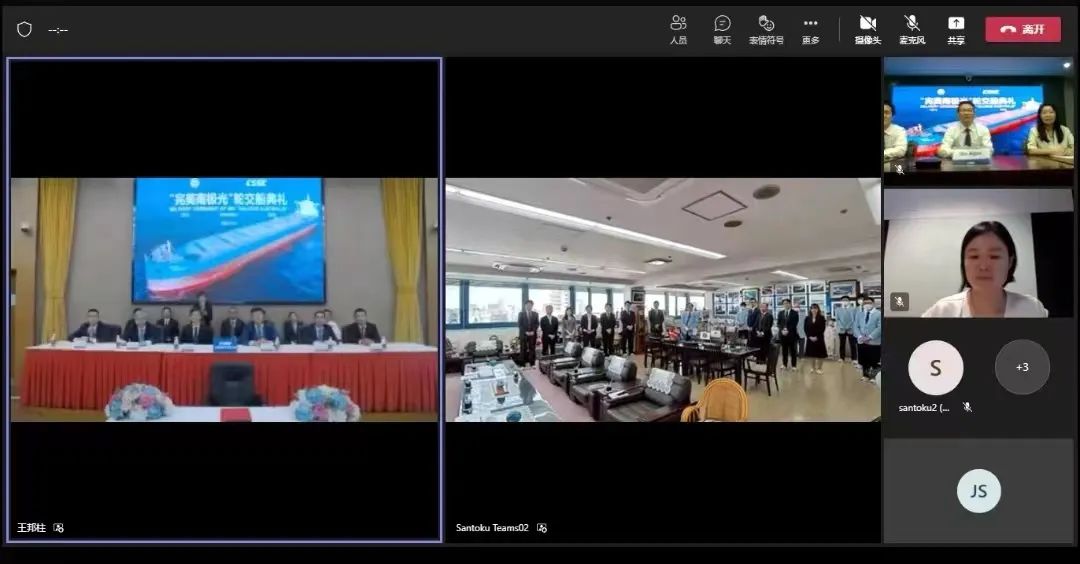Screen dimensions: 1080x564
Task: Select the 王邦柱 video tile
Action: [224, 299]
